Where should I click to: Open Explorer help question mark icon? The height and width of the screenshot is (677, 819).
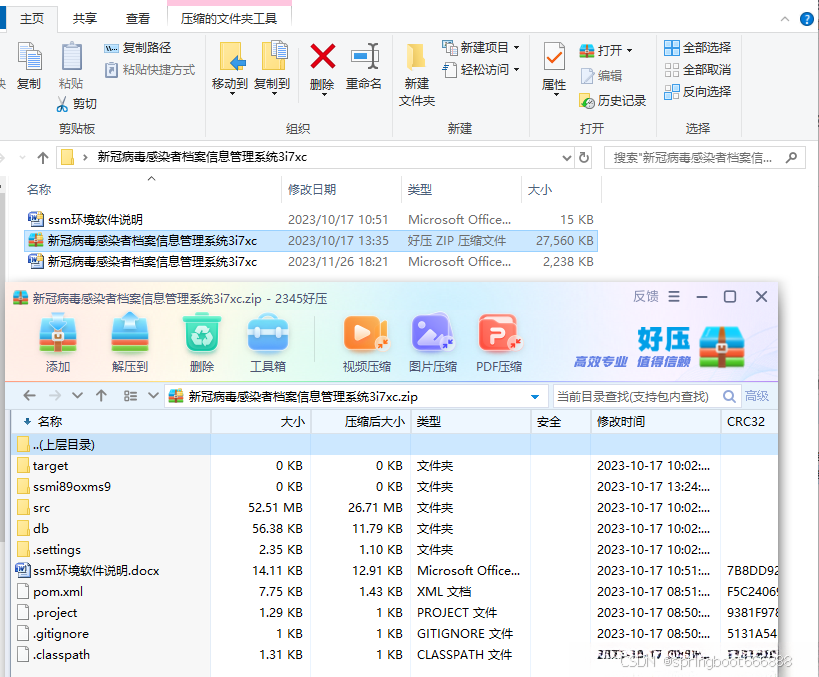(x=807, y=19)
